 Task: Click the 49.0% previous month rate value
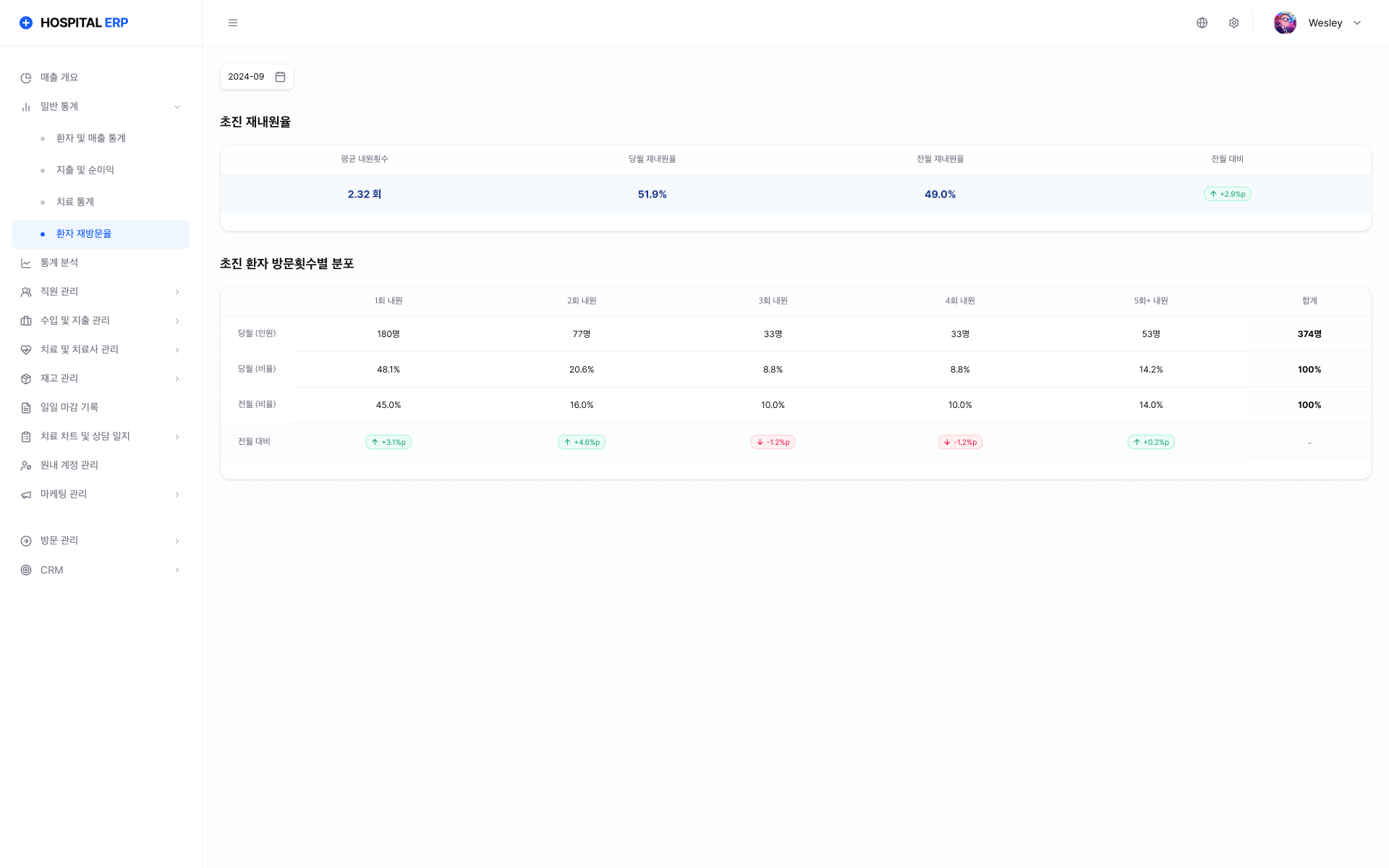coord(940,194)
